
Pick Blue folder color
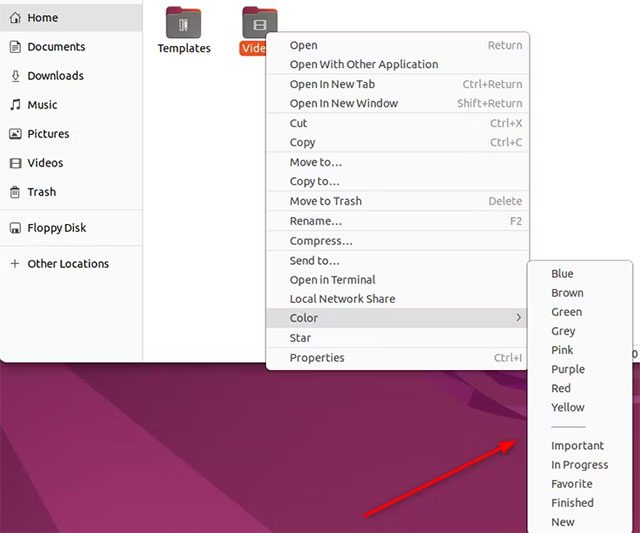580,273
